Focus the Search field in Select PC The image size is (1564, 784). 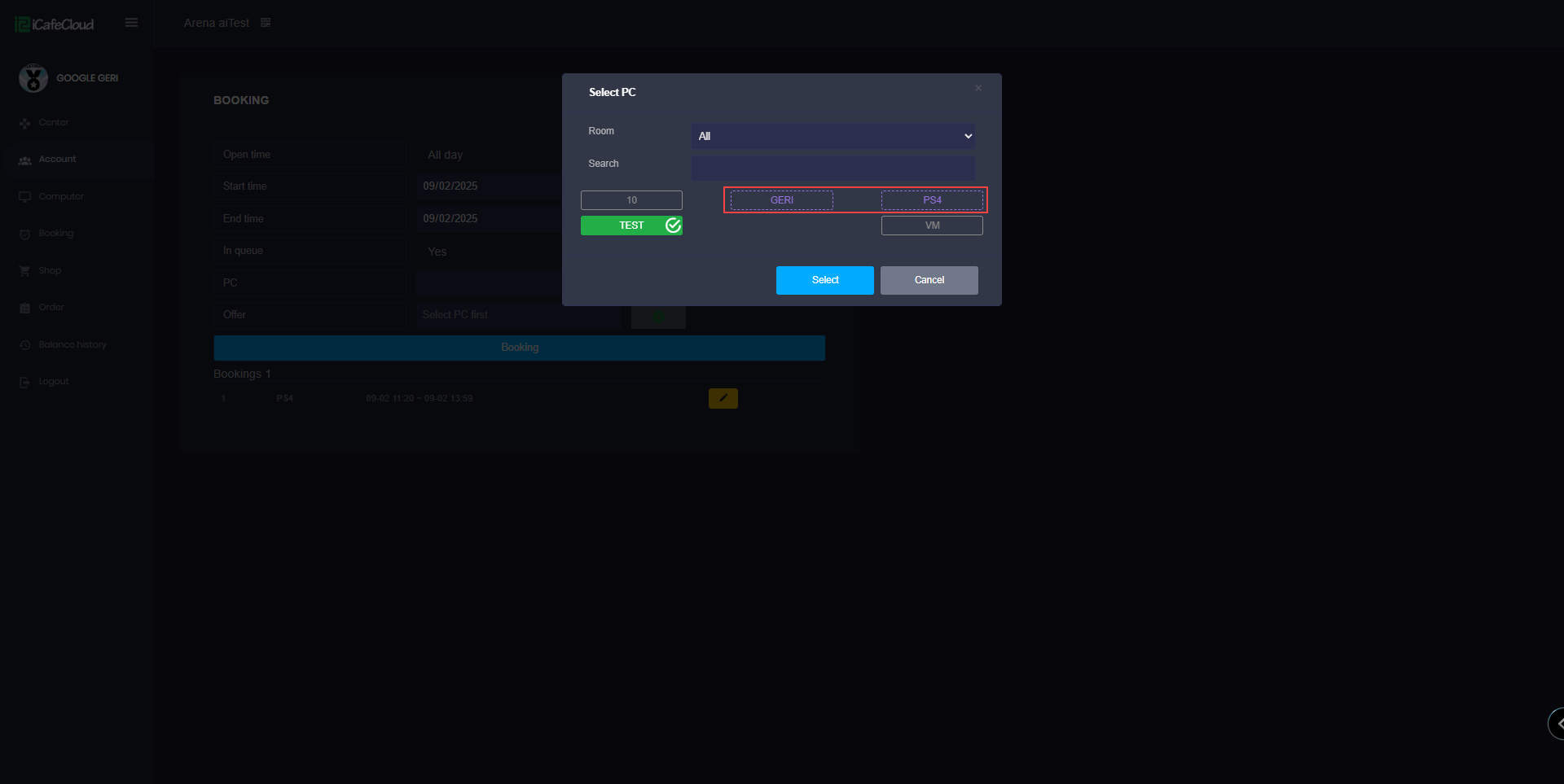[x=833, y=169]
